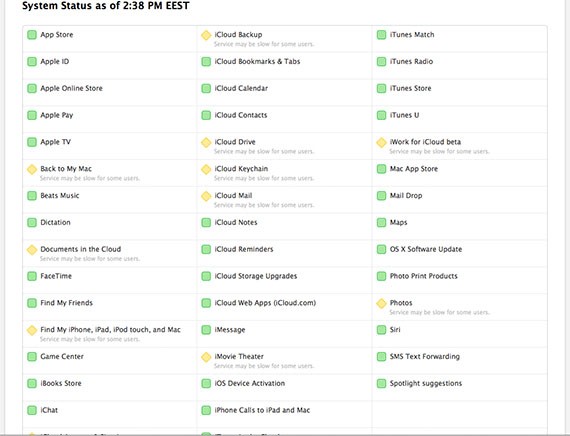Screen dimensions: 570x436
Task: Click the iCloud Mail service name
Action: (x=233, y=196)
